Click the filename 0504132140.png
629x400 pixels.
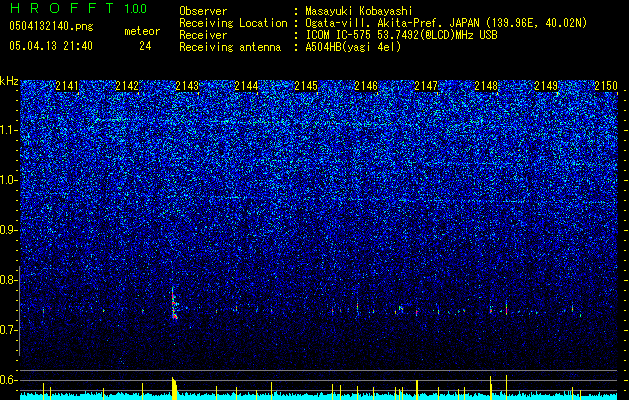(x=51, y=26)
